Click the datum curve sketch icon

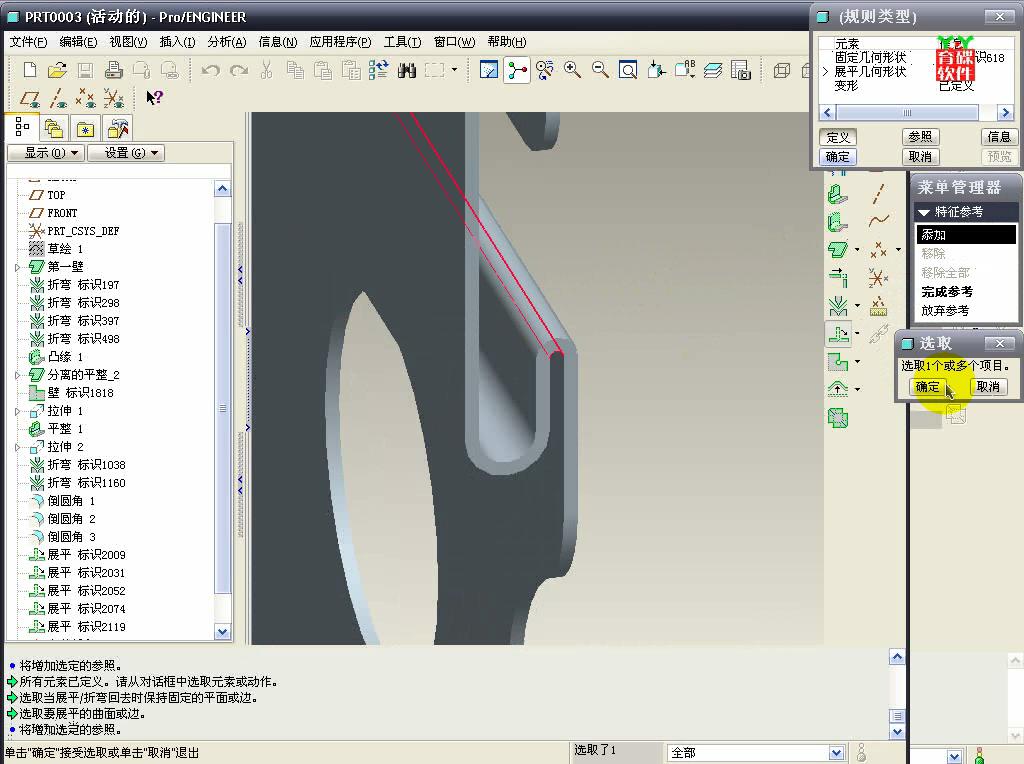[x=878, y=221]
